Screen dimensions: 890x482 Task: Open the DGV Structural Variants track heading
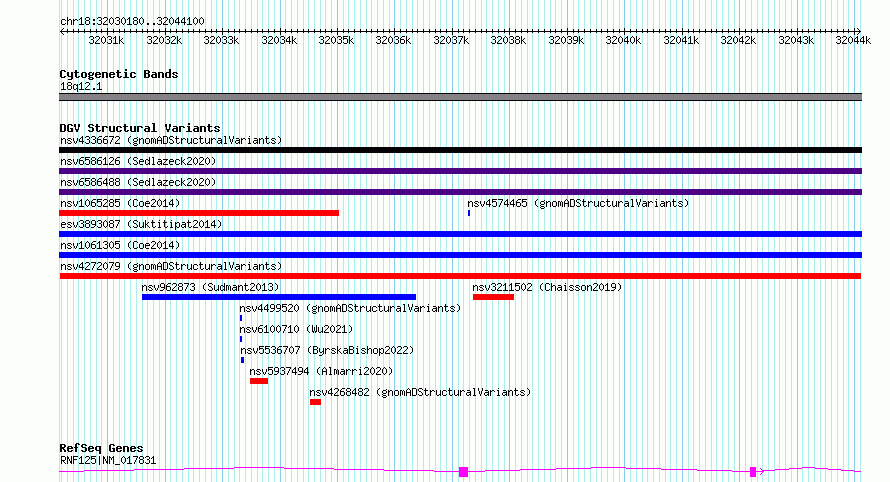coord(140,128)
